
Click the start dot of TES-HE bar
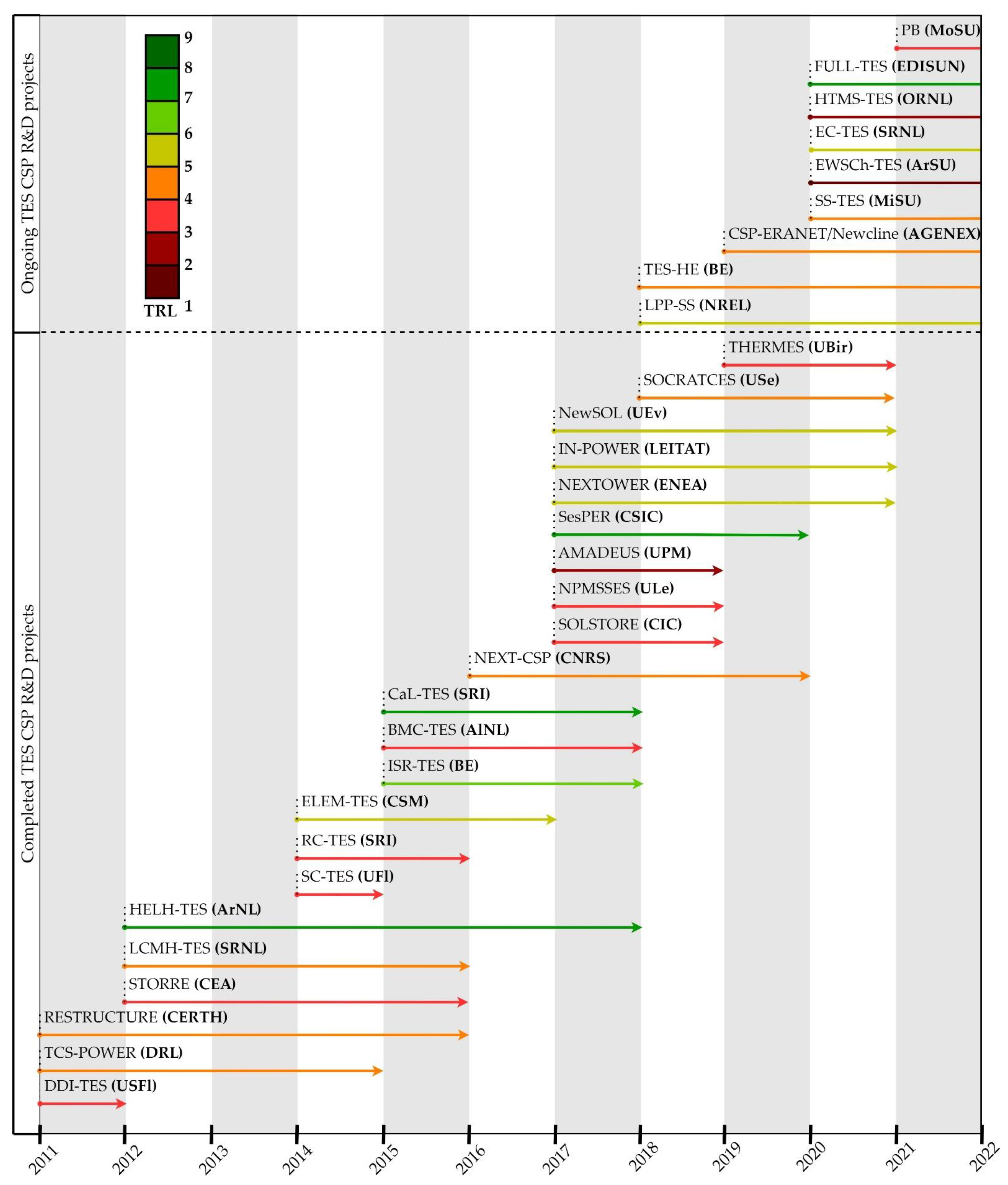click(639, 287)
